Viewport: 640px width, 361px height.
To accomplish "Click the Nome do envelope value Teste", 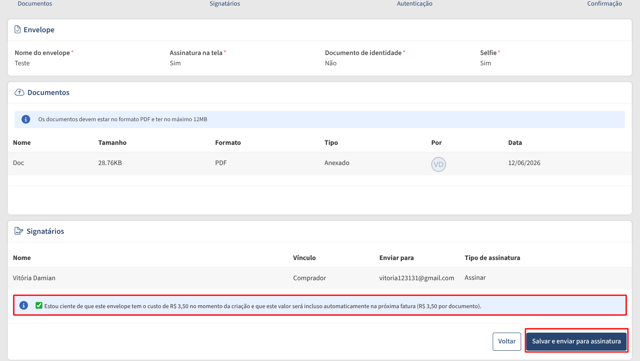I will pos(22,63).
